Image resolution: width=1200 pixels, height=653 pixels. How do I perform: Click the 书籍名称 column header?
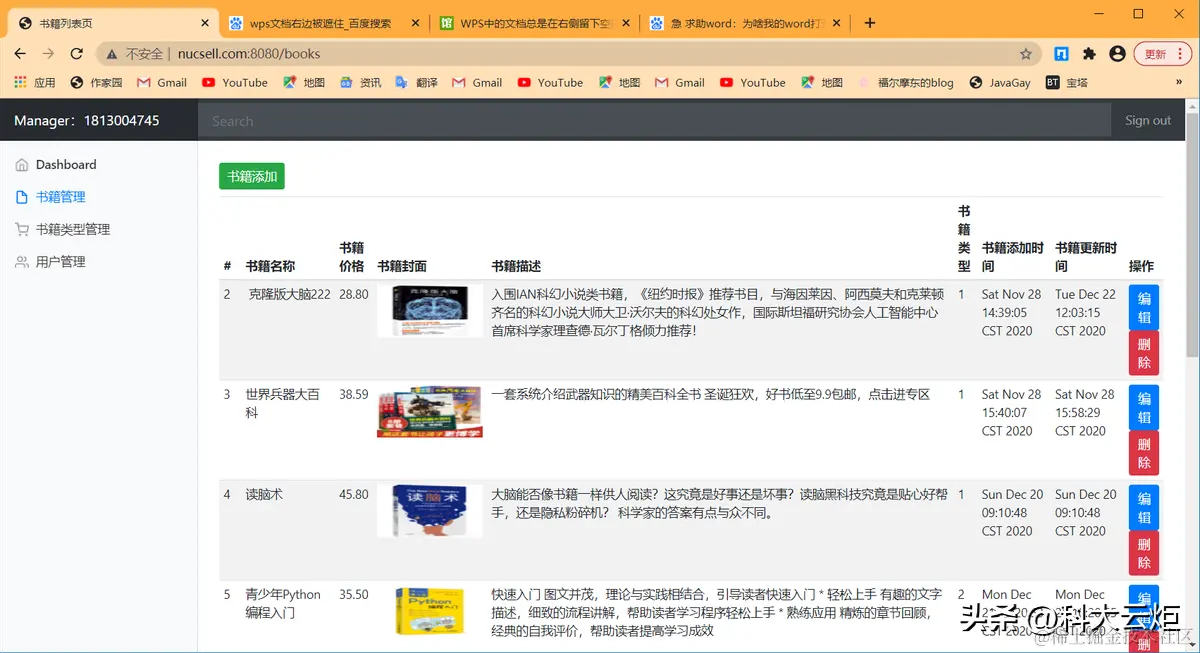pos(270,266)
